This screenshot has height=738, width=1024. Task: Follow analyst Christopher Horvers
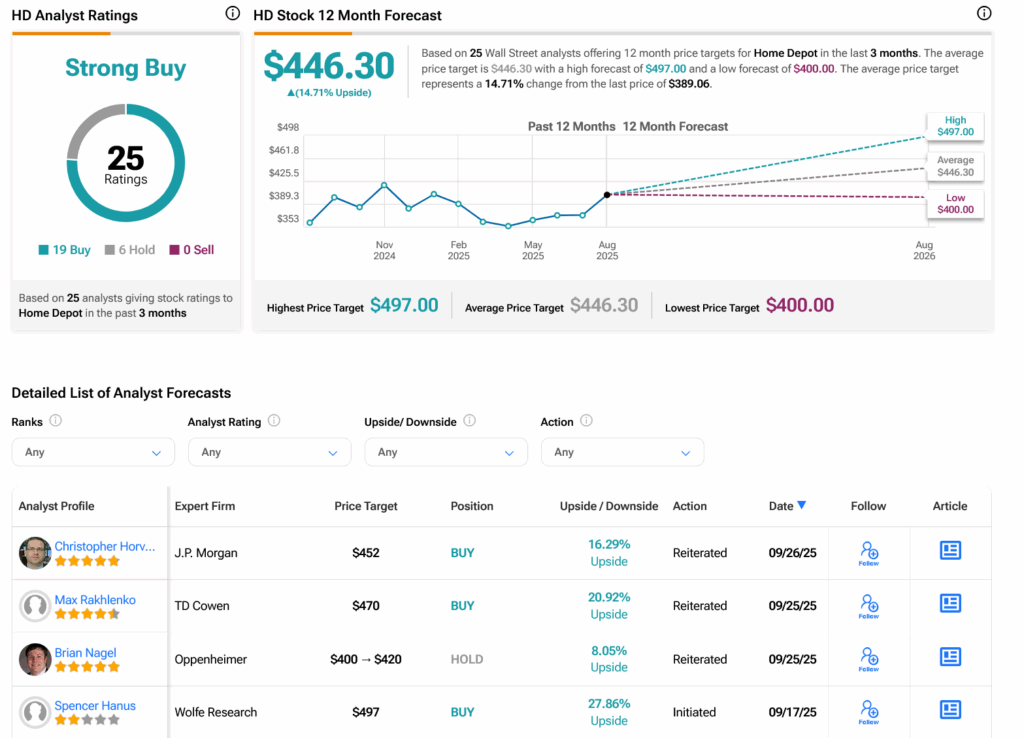[868, 553]
